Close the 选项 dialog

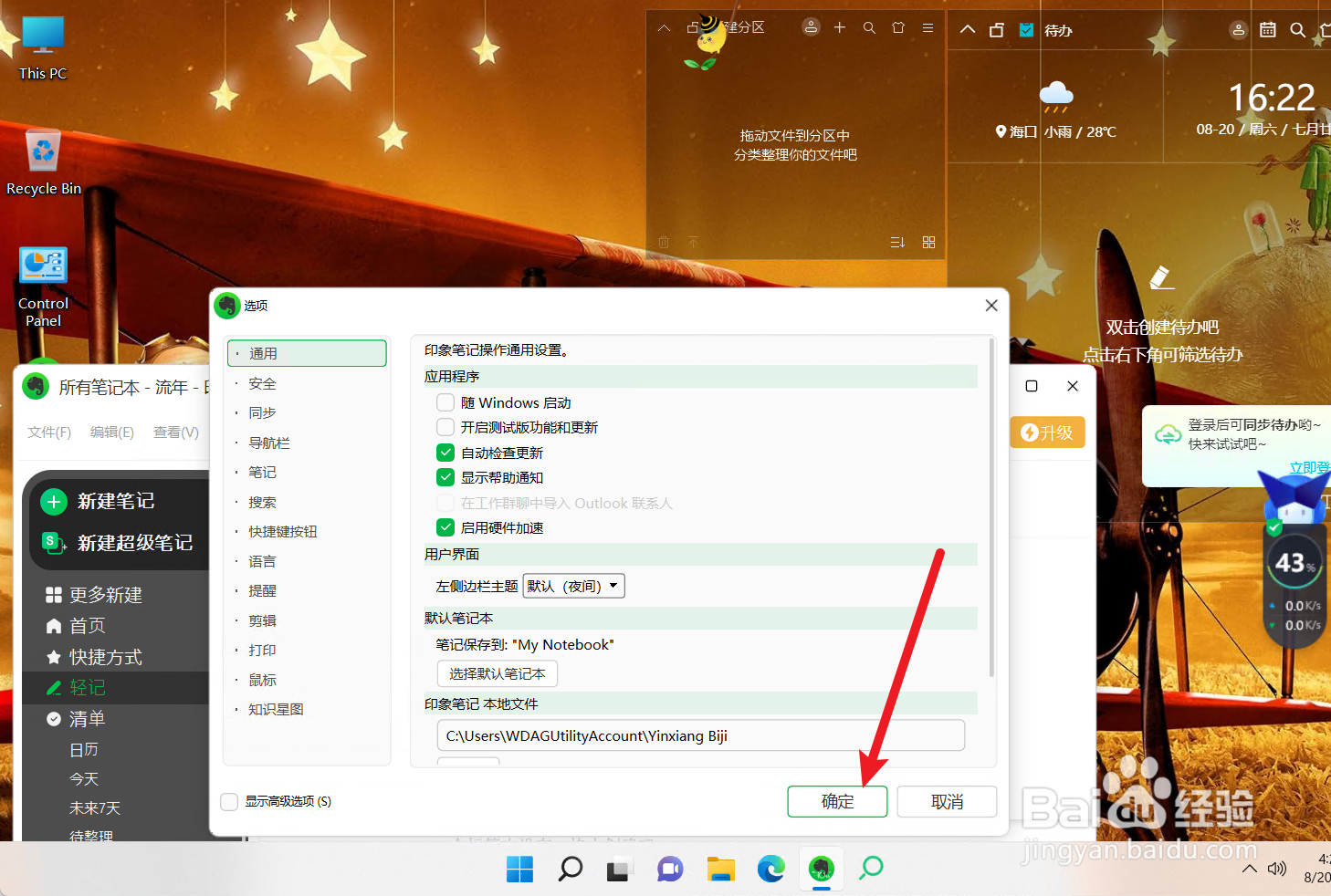[x=991, y=306]
